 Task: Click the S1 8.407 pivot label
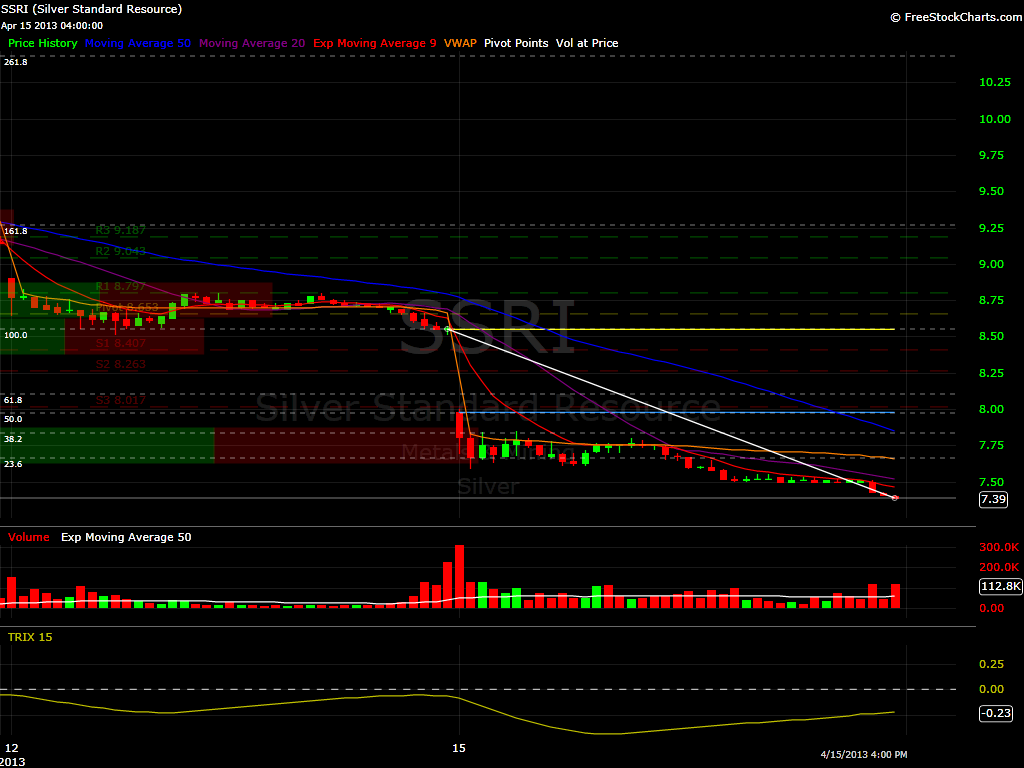[x=121, y=344]
